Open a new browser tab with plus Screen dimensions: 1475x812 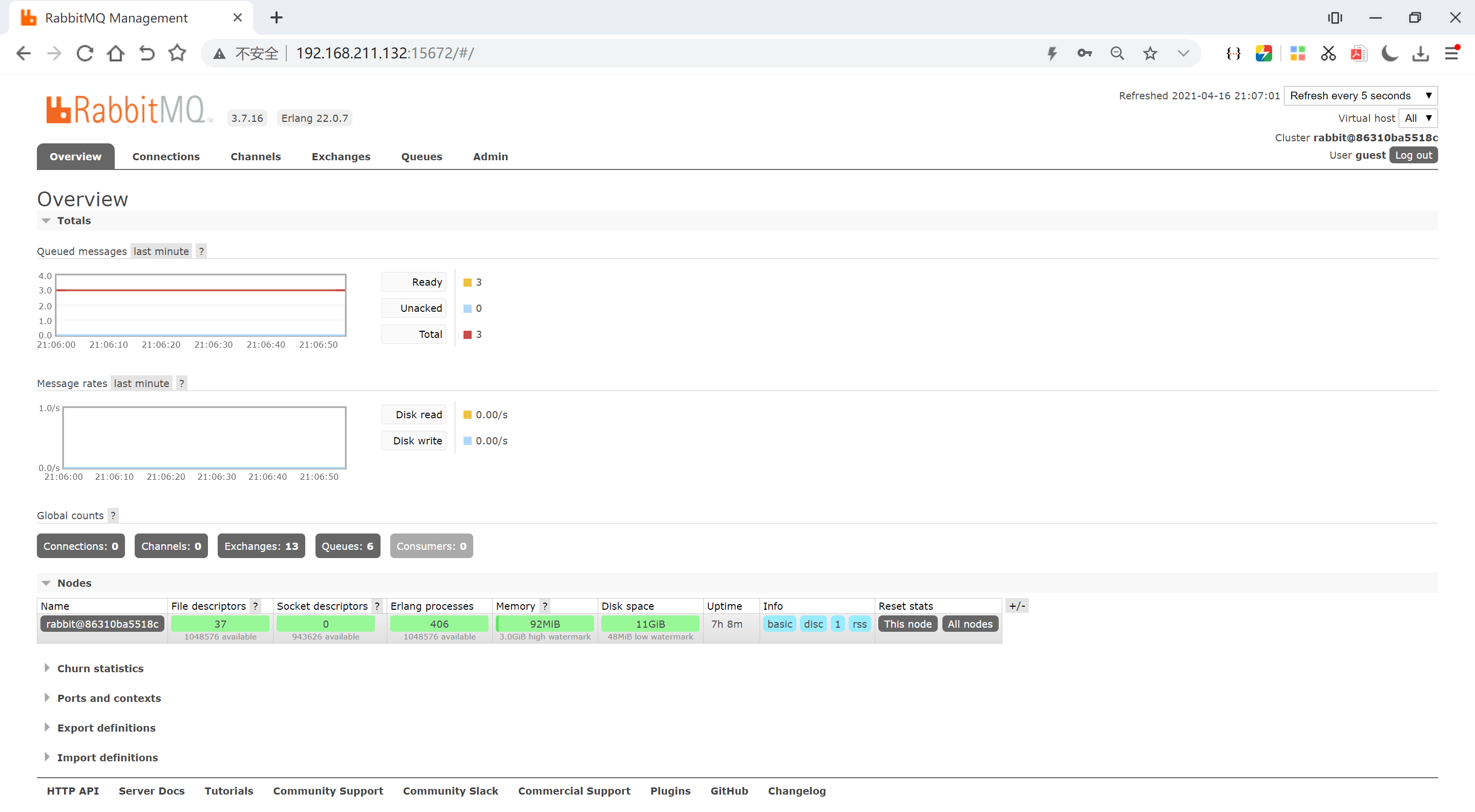tap(277, 18)
